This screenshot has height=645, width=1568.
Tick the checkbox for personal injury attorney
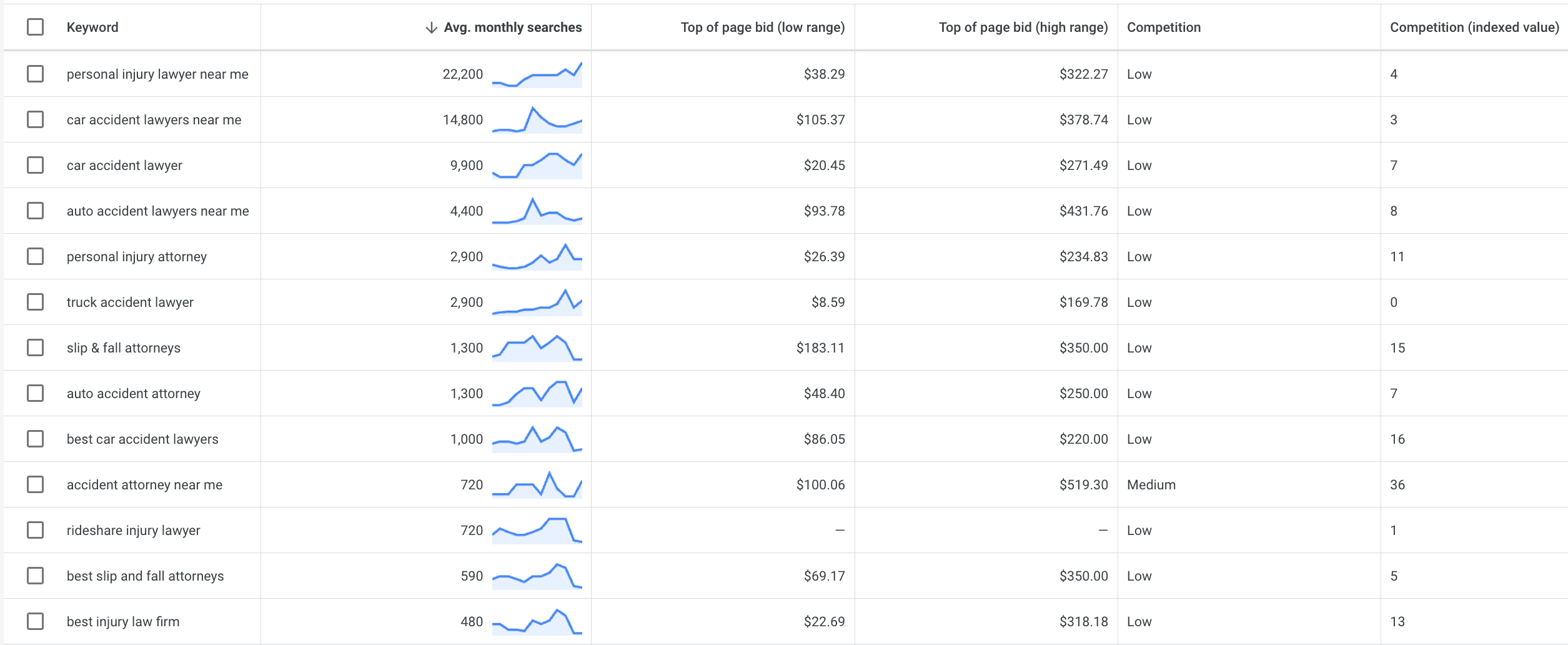point(36,256)
